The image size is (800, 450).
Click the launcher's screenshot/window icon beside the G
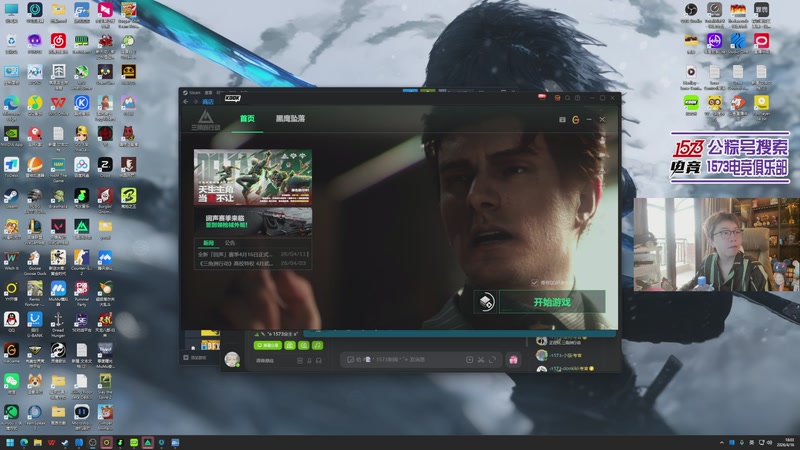(x=562, y=119)
